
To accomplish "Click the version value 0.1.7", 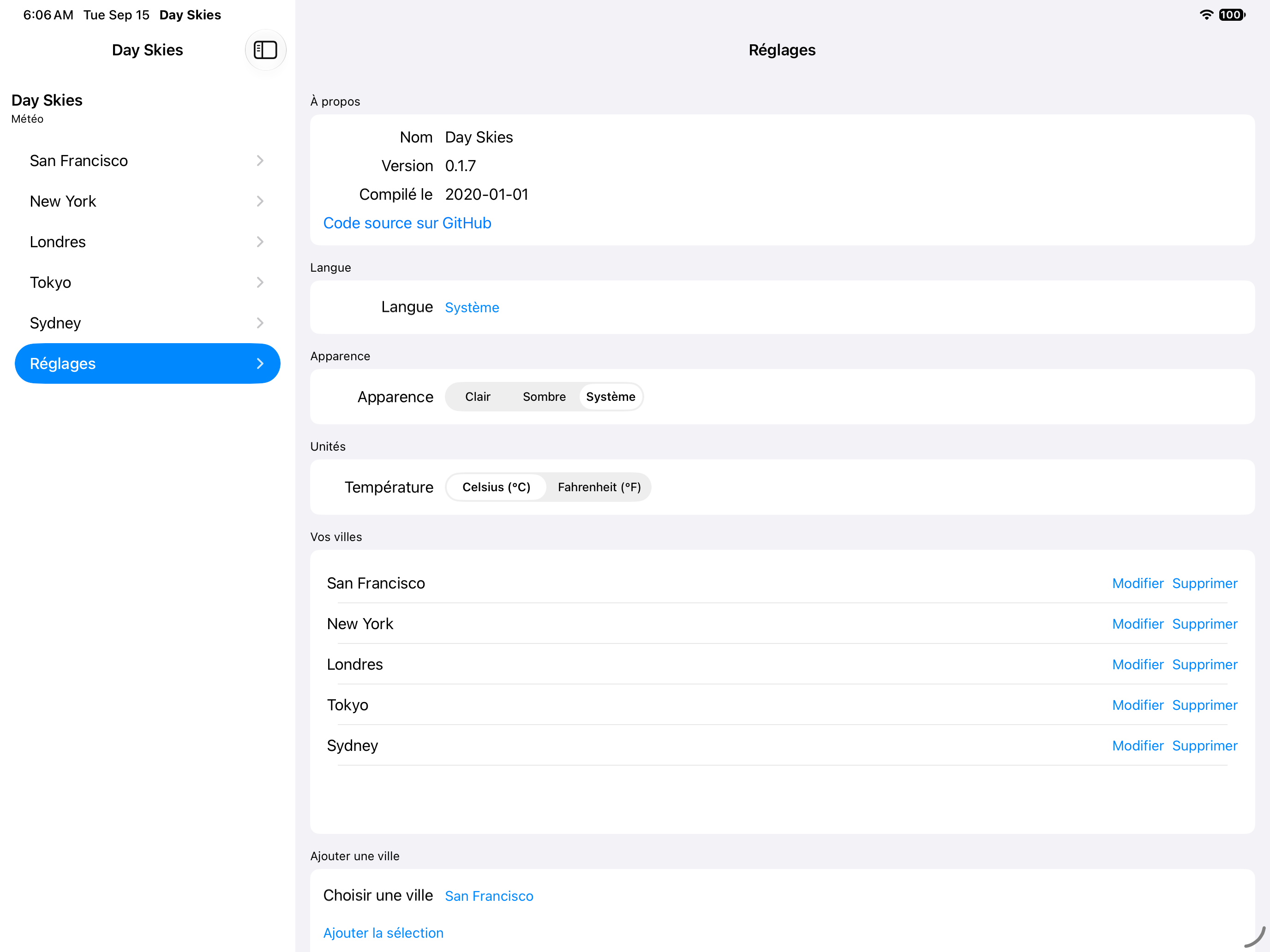I will click(x=461, y=166).
